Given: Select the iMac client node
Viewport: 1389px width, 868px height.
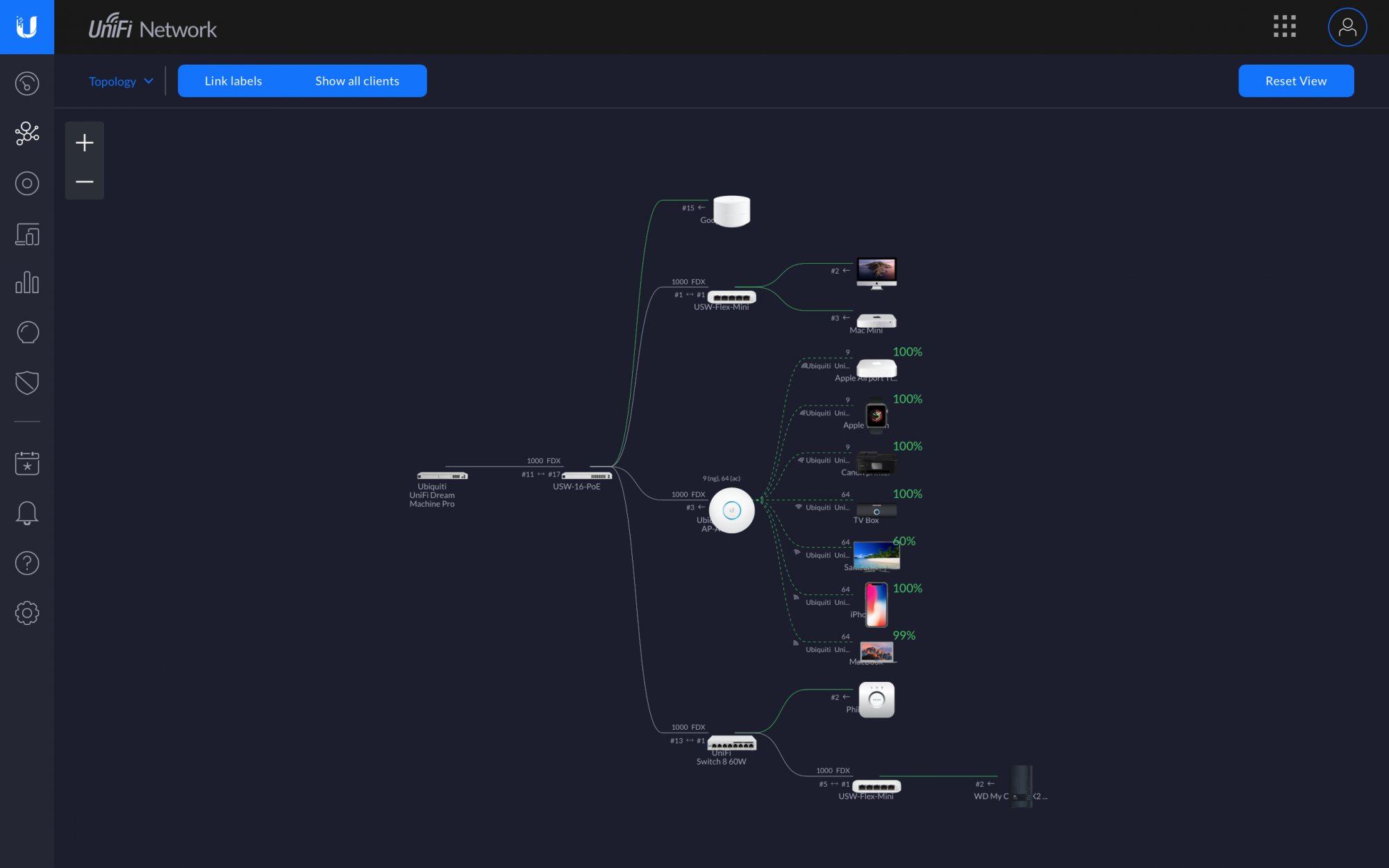Looking at the screenshot, I should pyautogui.click(x=876, y=273).
